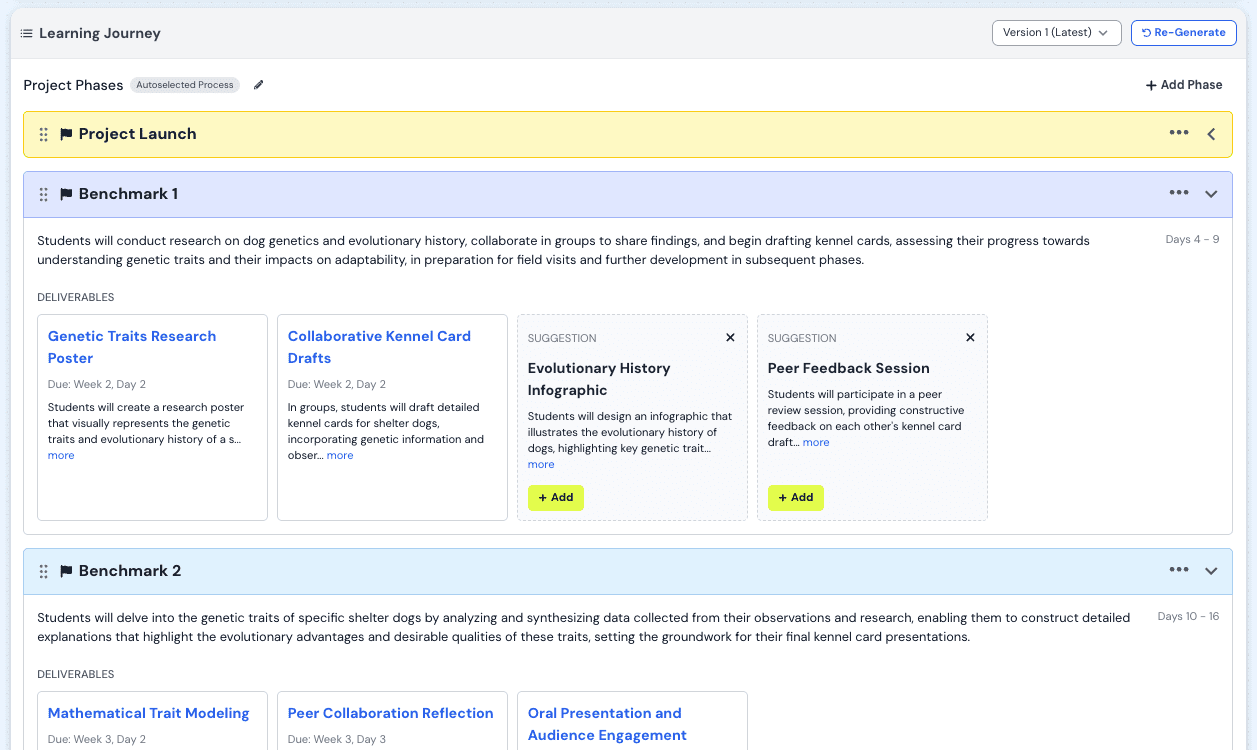Click the drag handle on Benchmark 2

[43, 571]
